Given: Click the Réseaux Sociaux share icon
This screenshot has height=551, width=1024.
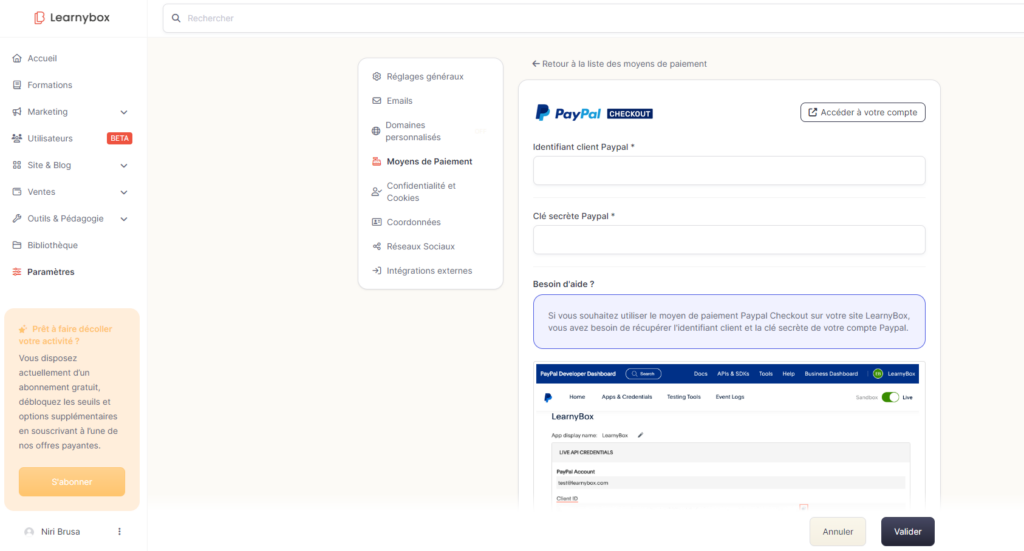Looking at the screenshot, I should tap(376, 246).
